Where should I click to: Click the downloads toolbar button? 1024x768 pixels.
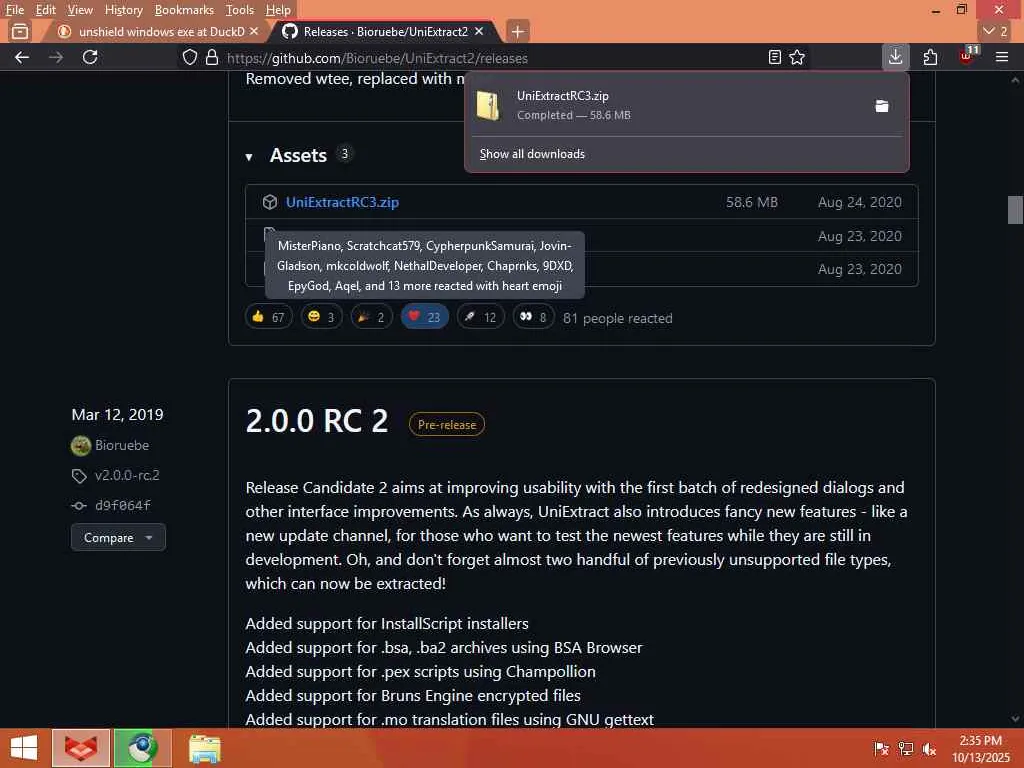tap(895, 57)
